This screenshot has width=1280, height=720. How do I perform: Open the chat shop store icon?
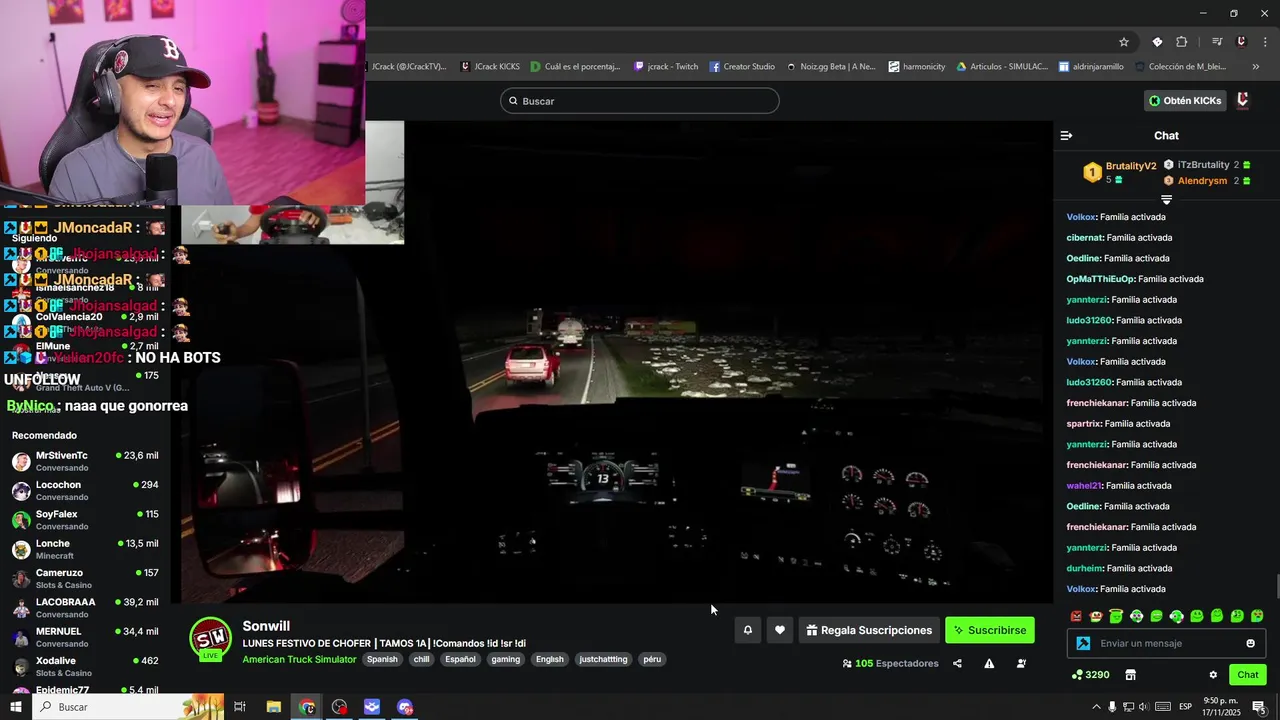(x=1130, y=675)
